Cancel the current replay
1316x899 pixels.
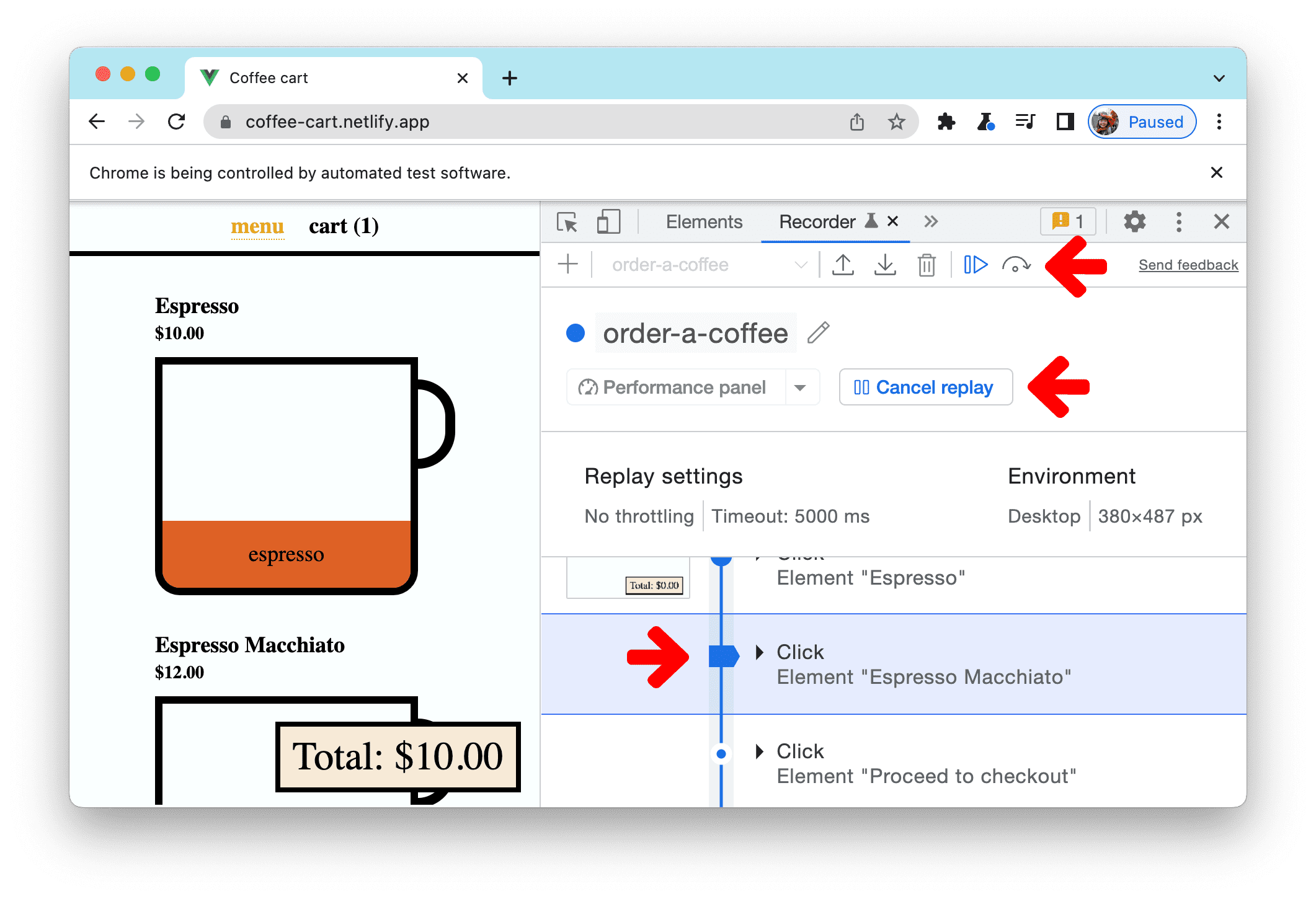point(922,387)
